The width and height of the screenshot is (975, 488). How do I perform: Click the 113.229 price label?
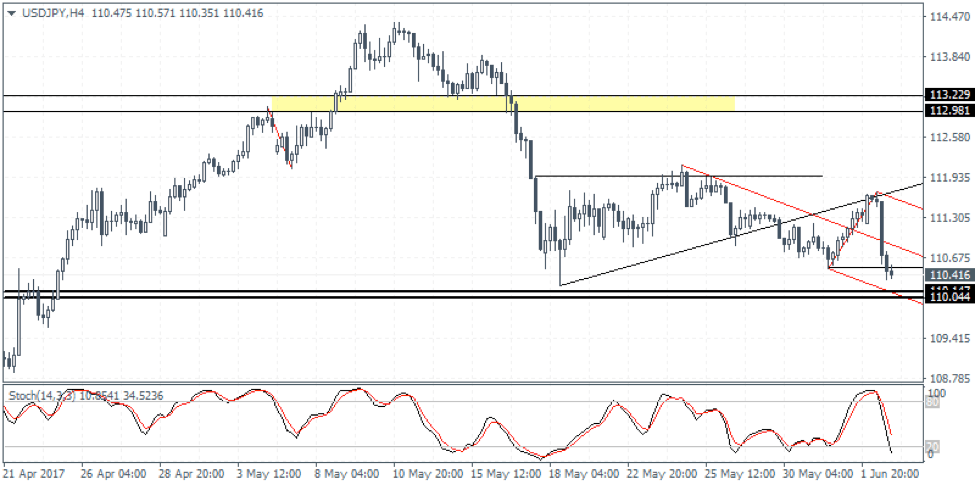coord(948,94)
